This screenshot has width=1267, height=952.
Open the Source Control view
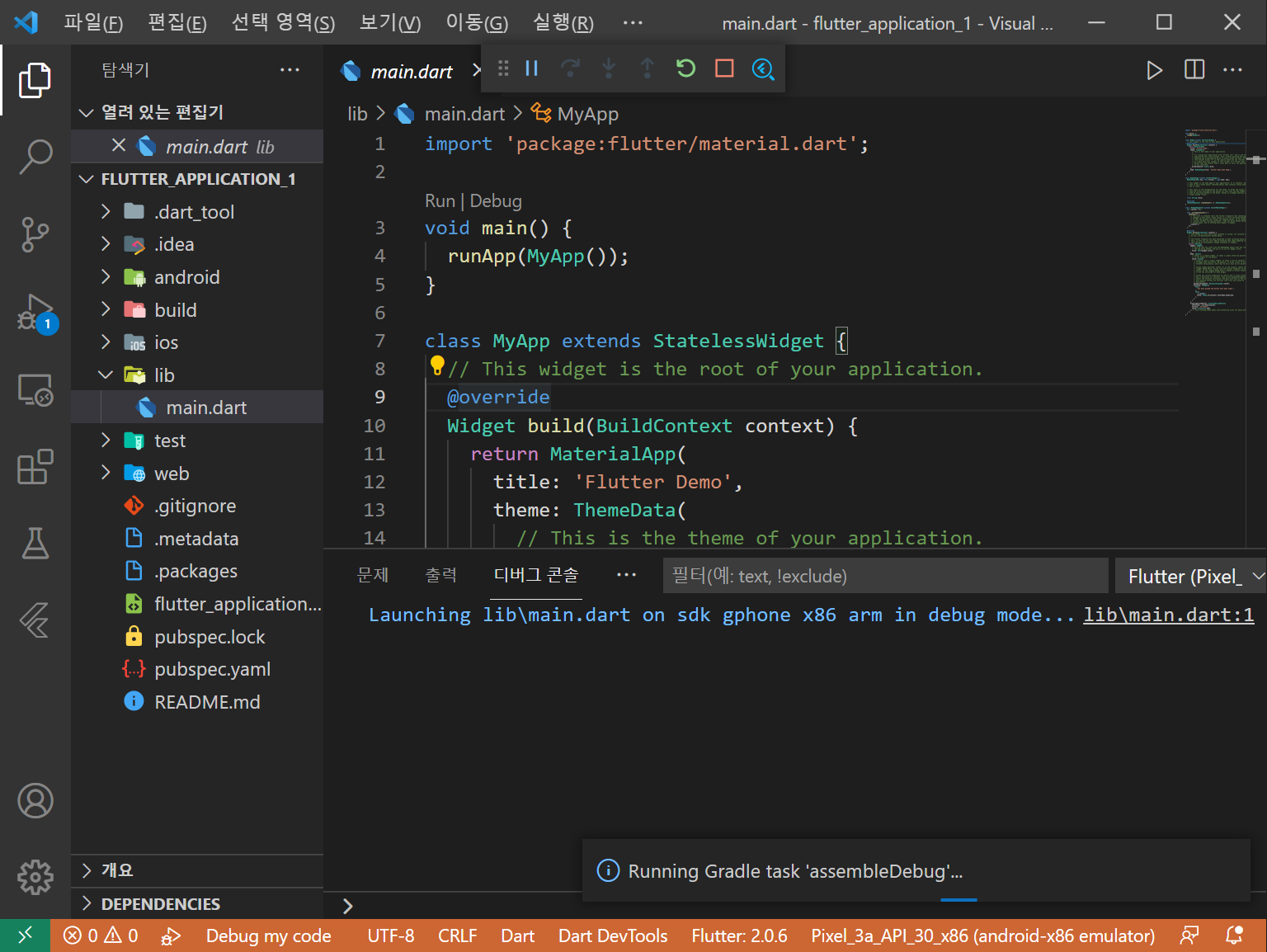[x=35, y=234]
